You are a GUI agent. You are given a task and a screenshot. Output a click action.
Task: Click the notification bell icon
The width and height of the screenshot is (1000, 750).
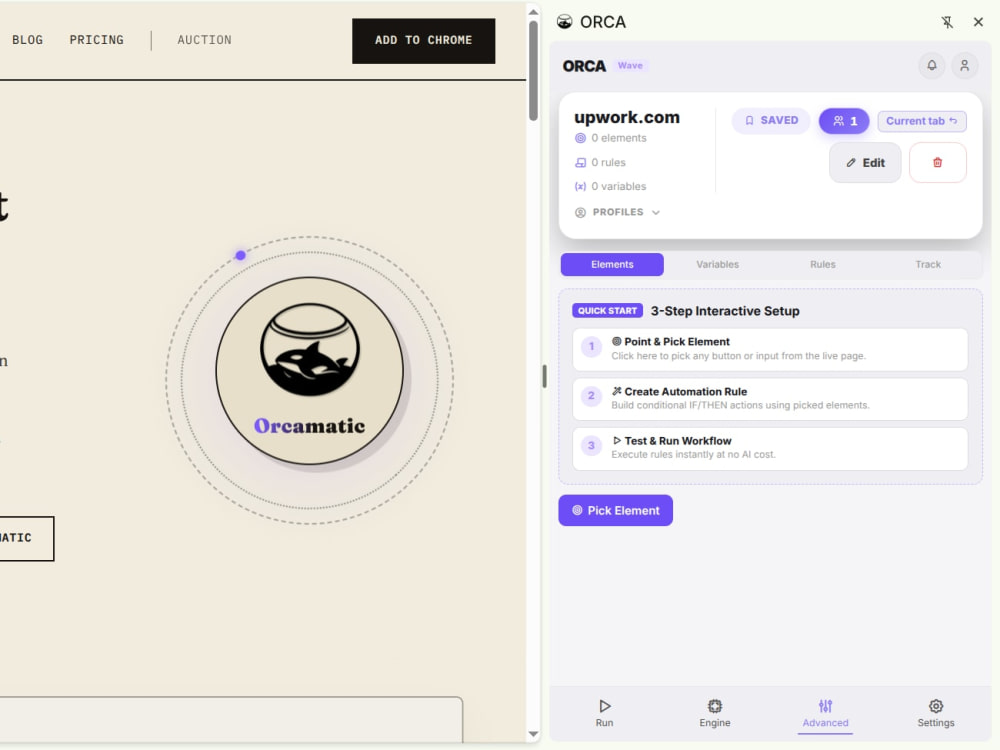click(932, 66)
